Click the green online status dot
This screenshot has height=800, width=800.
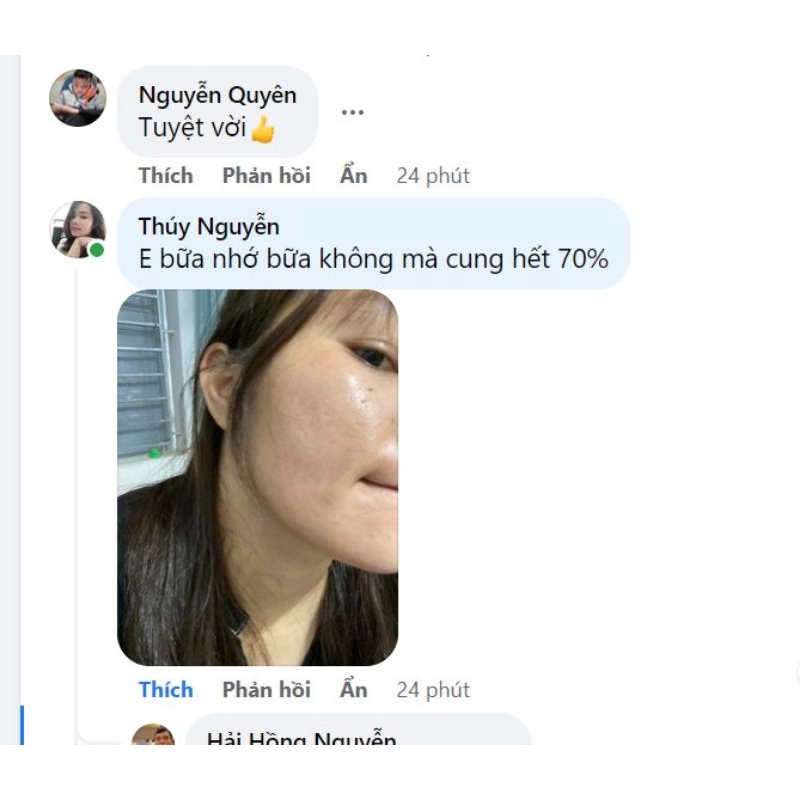click(96, 250)
